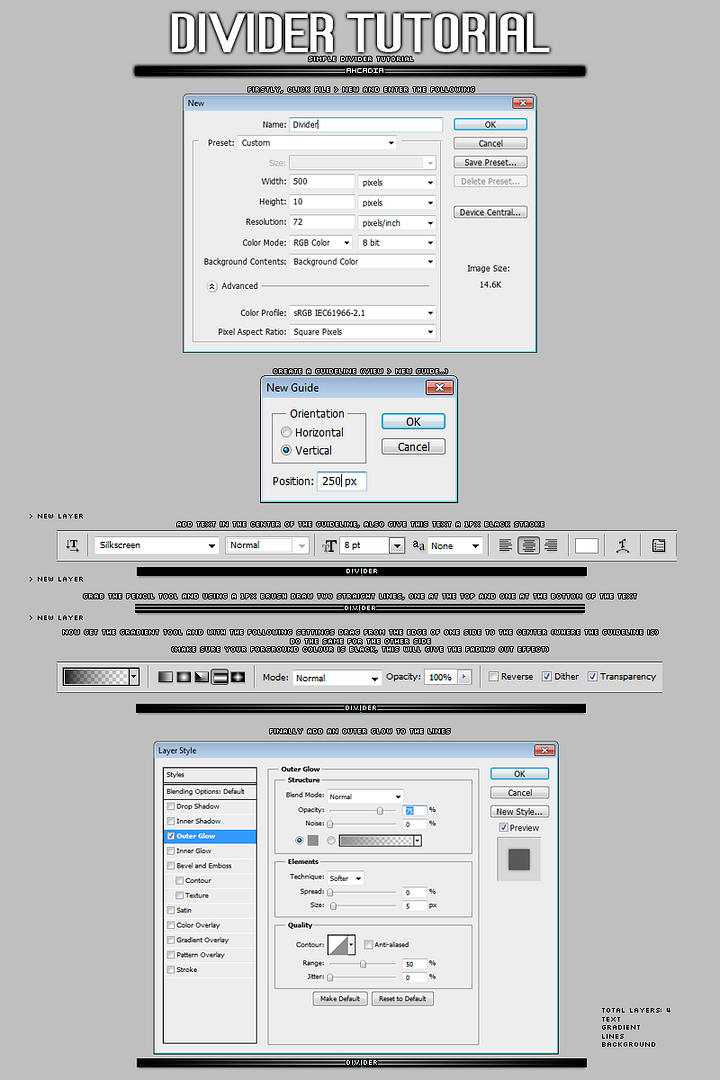Screen dimensions: 720x1080
Task: Choose radial gradient type icon
Action: pos(183,677)
